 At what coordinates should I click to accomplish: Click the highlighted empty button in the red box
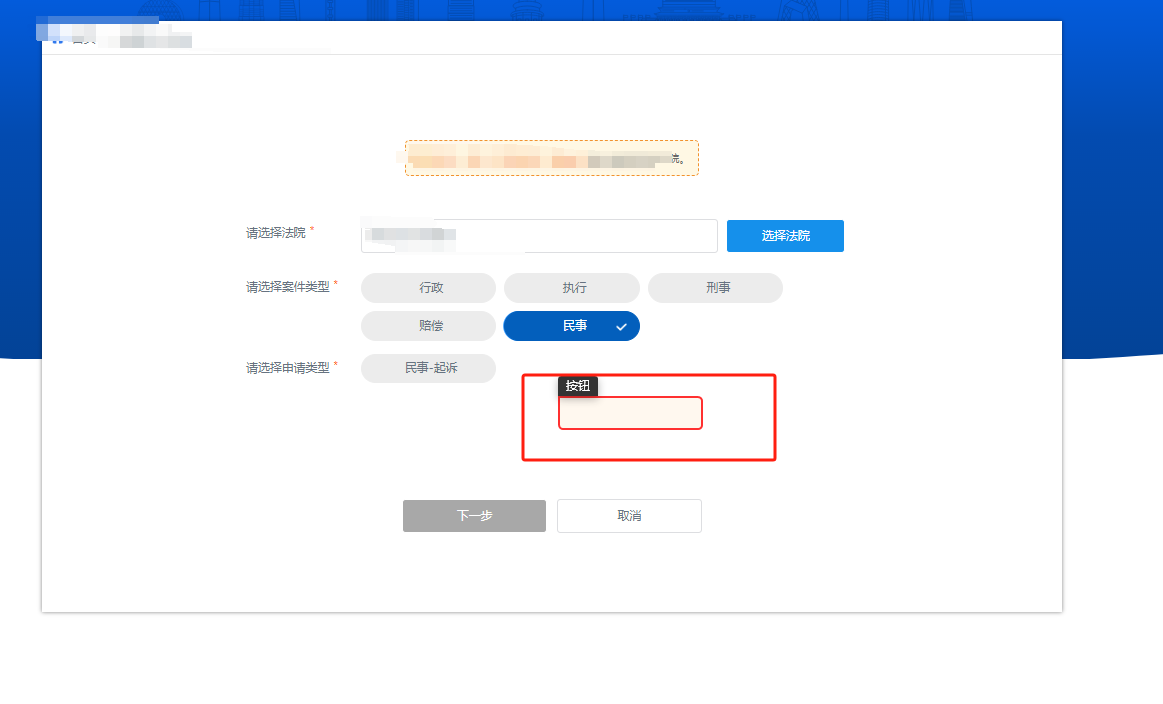click(630, 413)
